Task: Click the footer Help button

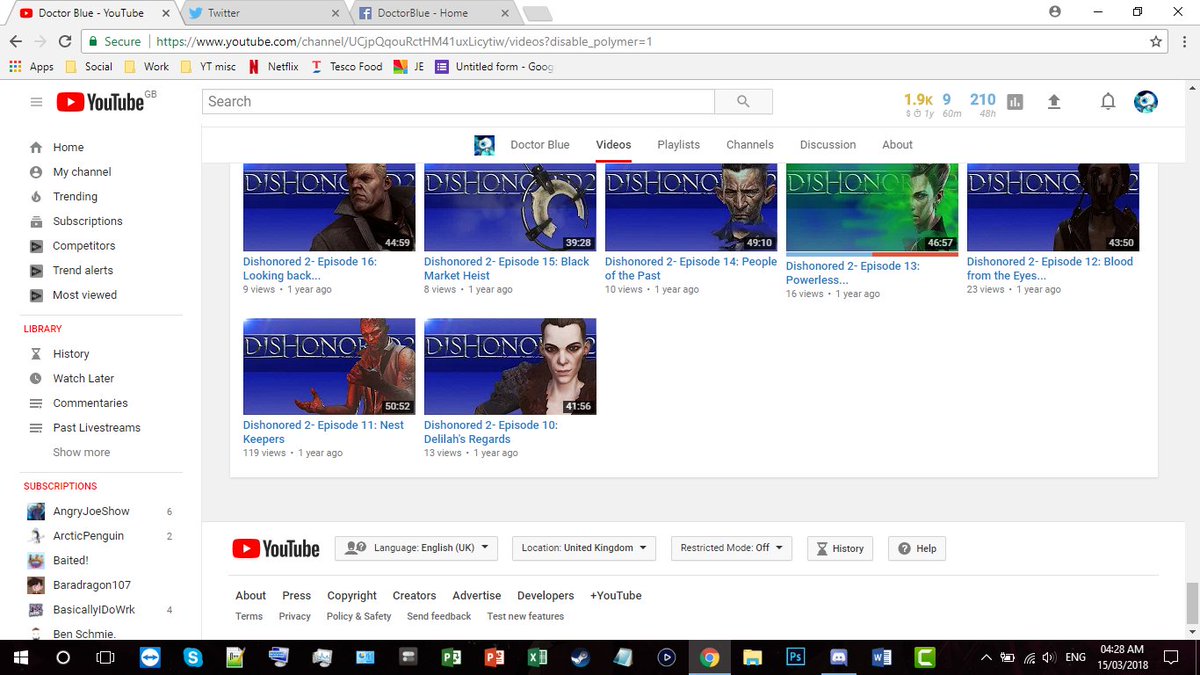Action: coord(917,548)
